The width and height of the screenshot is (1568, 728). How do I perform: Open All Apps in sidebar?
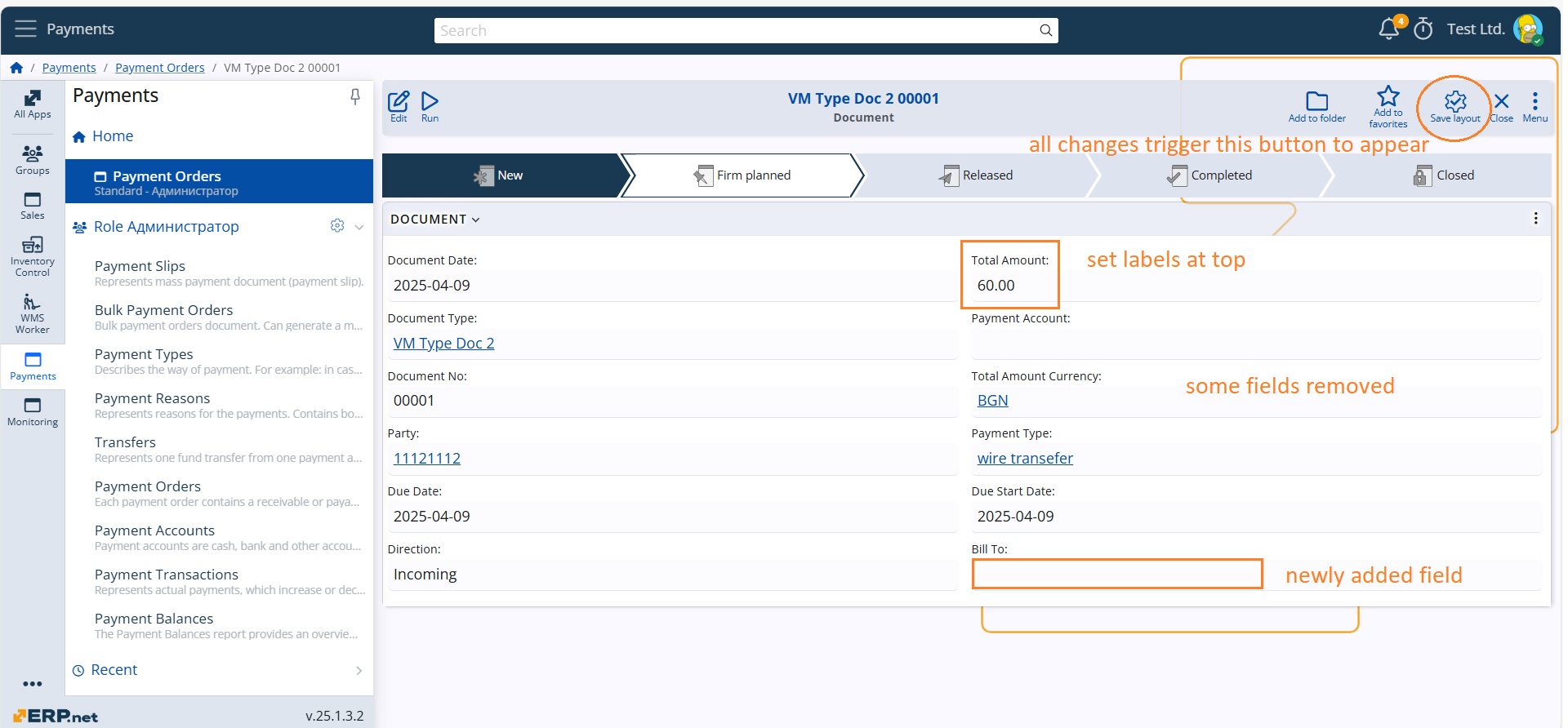(x=33, y=104)
